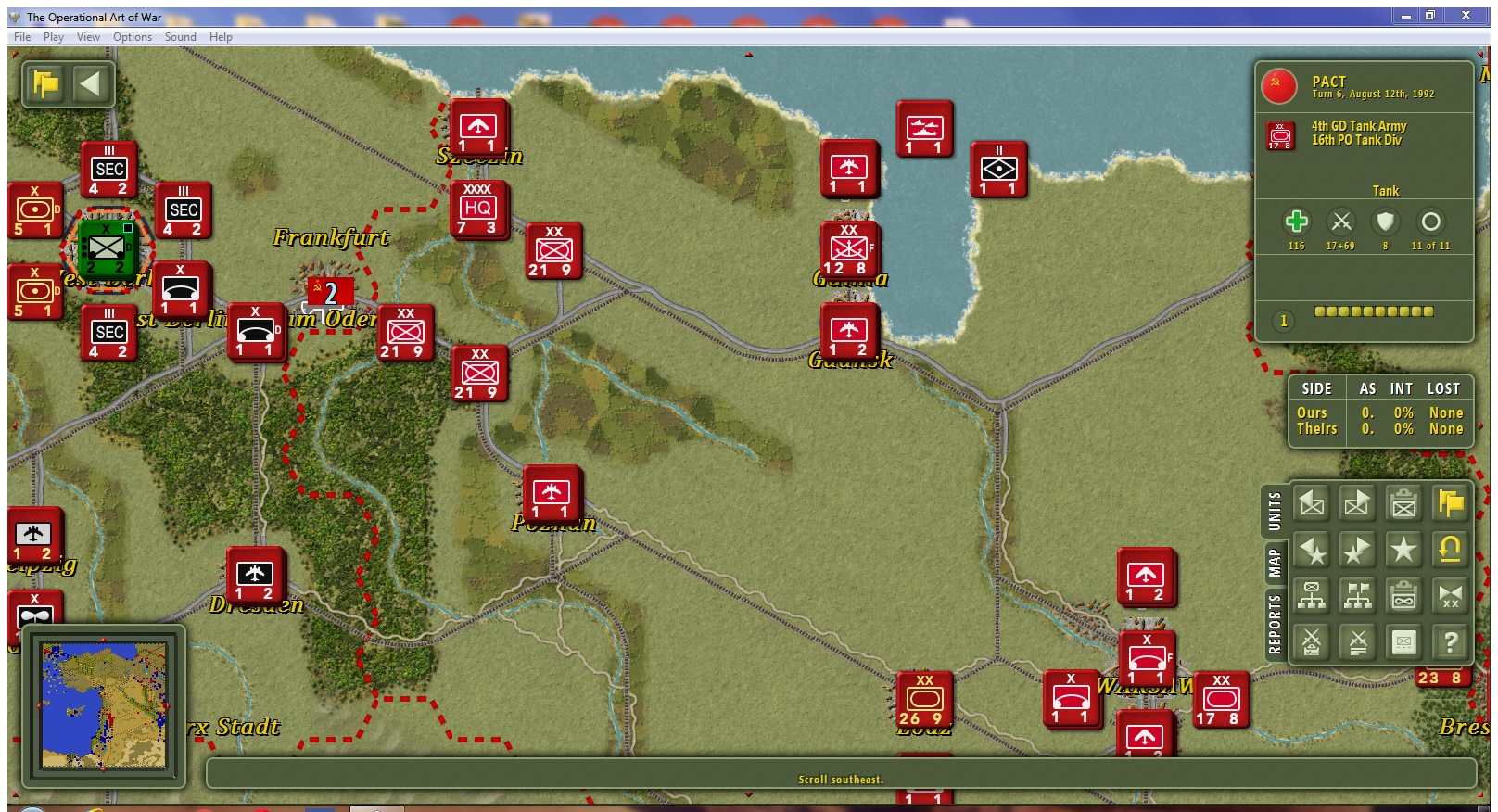Click the next unit envelope arrow button
1498x812 pixels.
1357,503
